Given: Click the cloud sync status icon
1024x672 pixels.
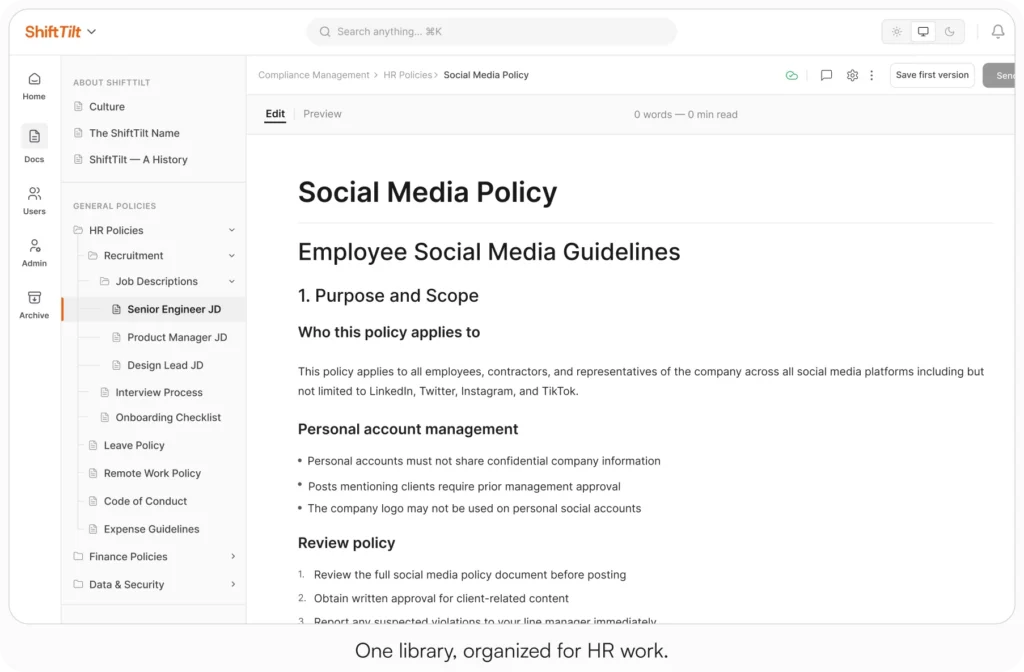Looking at the screenshot, I should [x=792, y=75].
